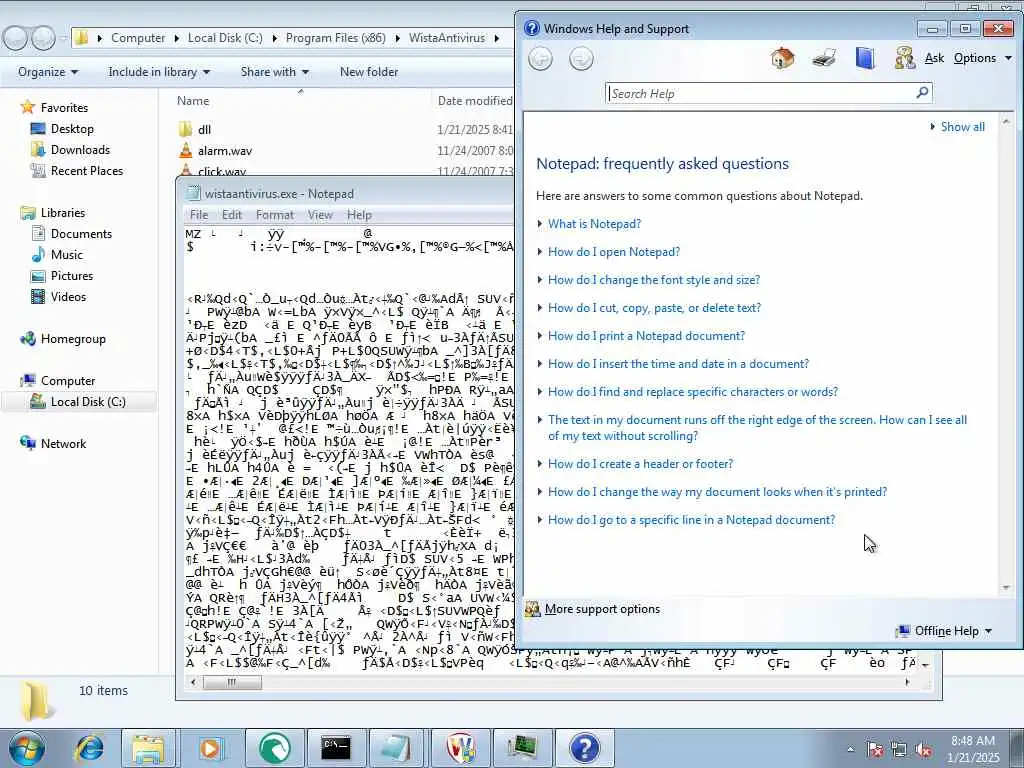Click the green circular taskbar app icon
Viewport: 1024px width, 768px height.
(274, 748)
